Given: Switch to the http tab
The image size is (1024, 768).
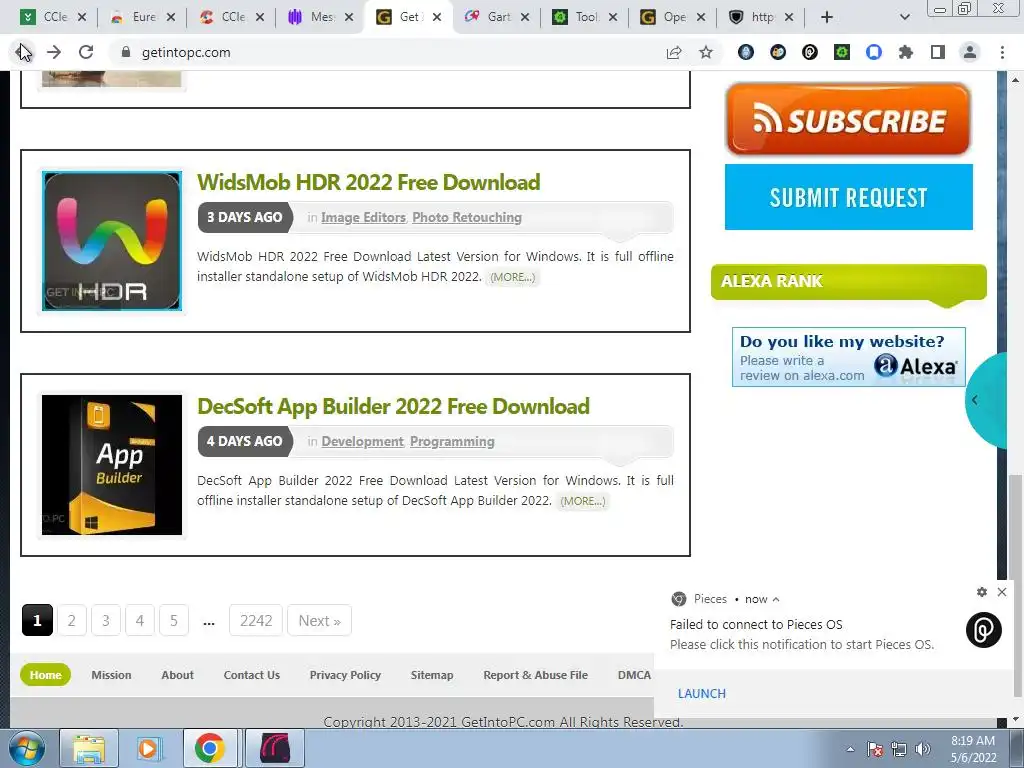Looking at the screenshot, I should click(762, 17).
